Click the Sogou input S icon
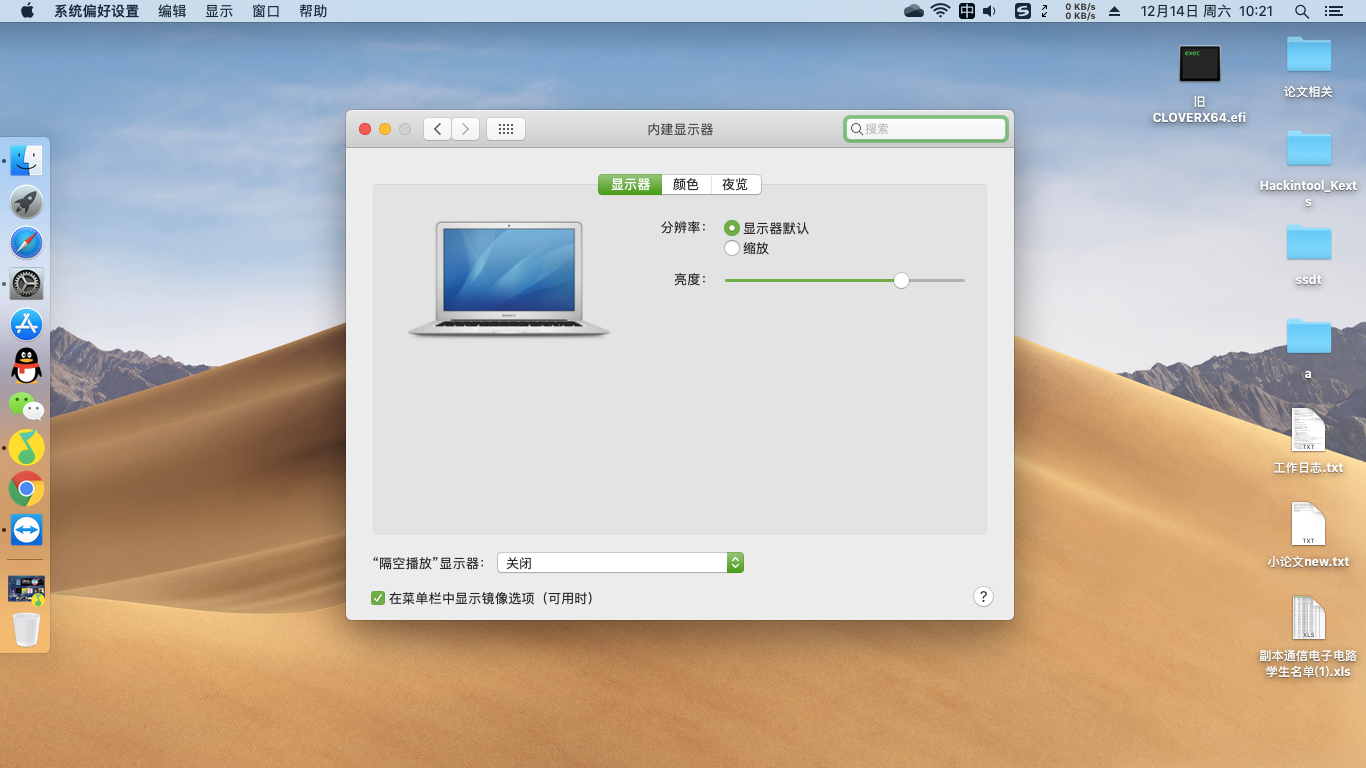The image size is (1366, 768). tap(1022, 11)
